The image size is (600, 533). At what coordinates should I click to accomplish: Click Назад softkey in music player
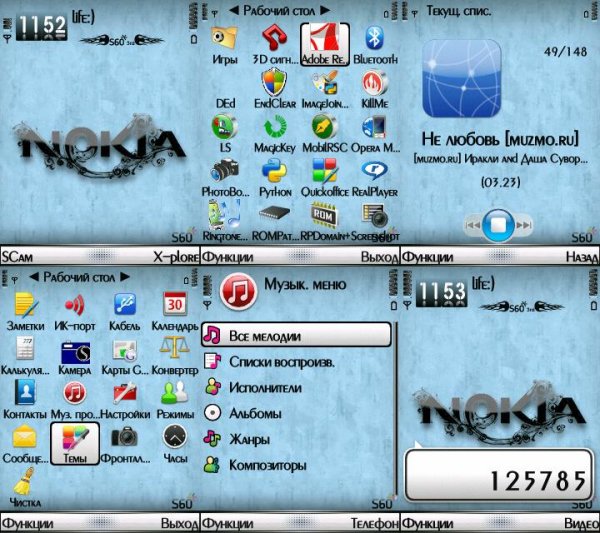click(582, 257)
